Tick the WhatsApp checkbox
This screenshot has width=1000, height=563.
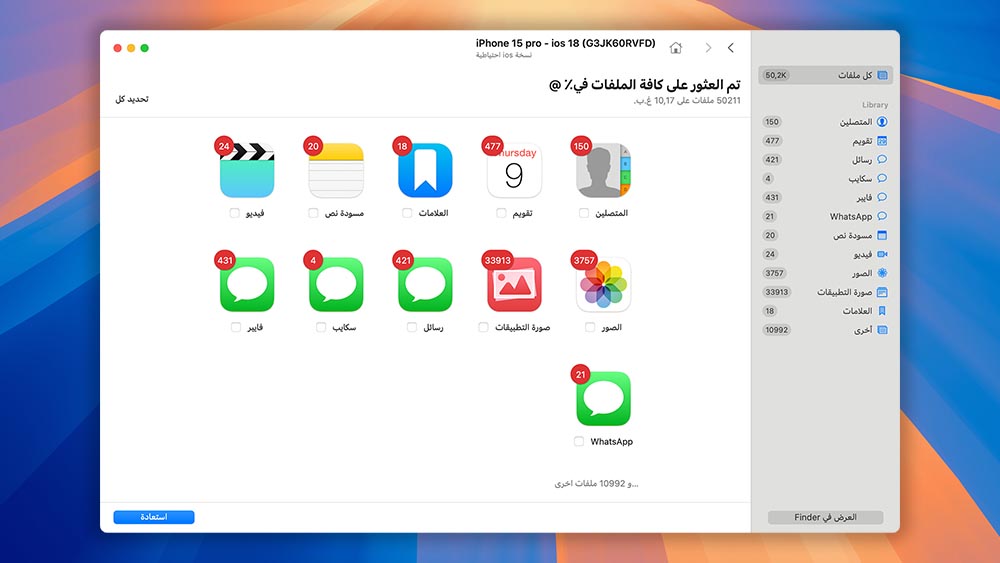(x=578, y=441)
